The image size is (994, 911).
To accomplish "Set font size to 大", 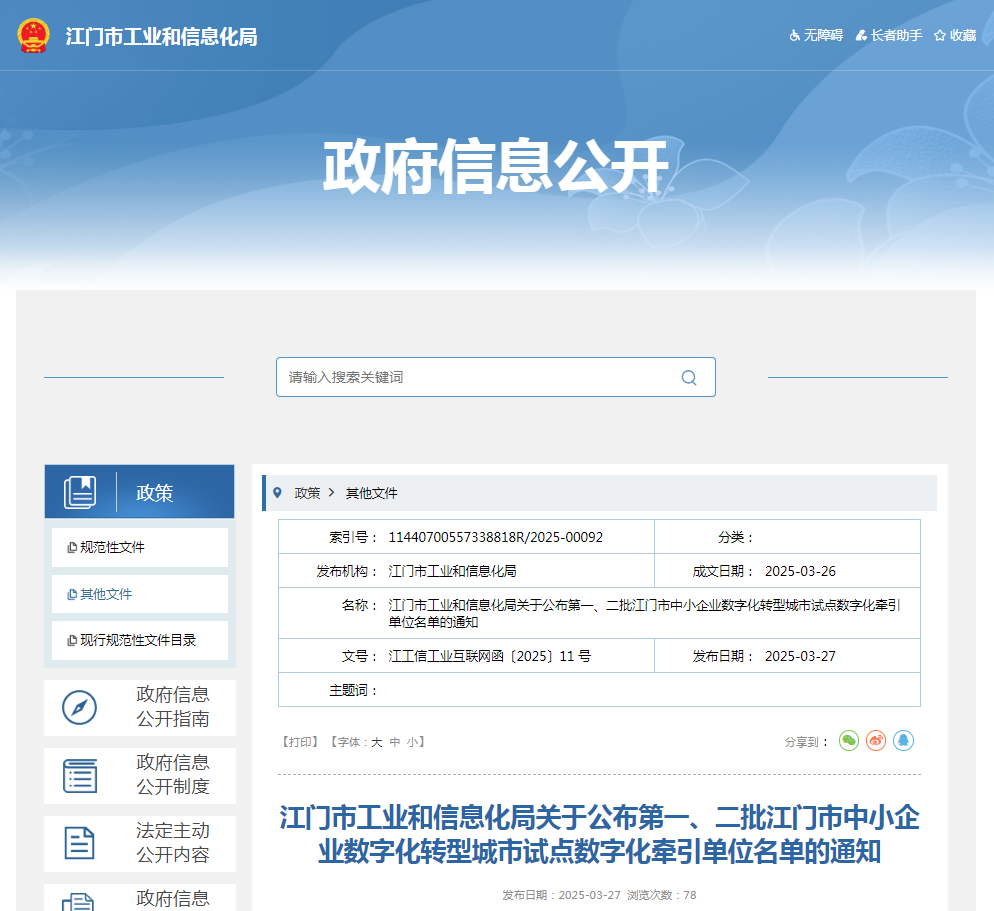I will [x=377, y=742].
